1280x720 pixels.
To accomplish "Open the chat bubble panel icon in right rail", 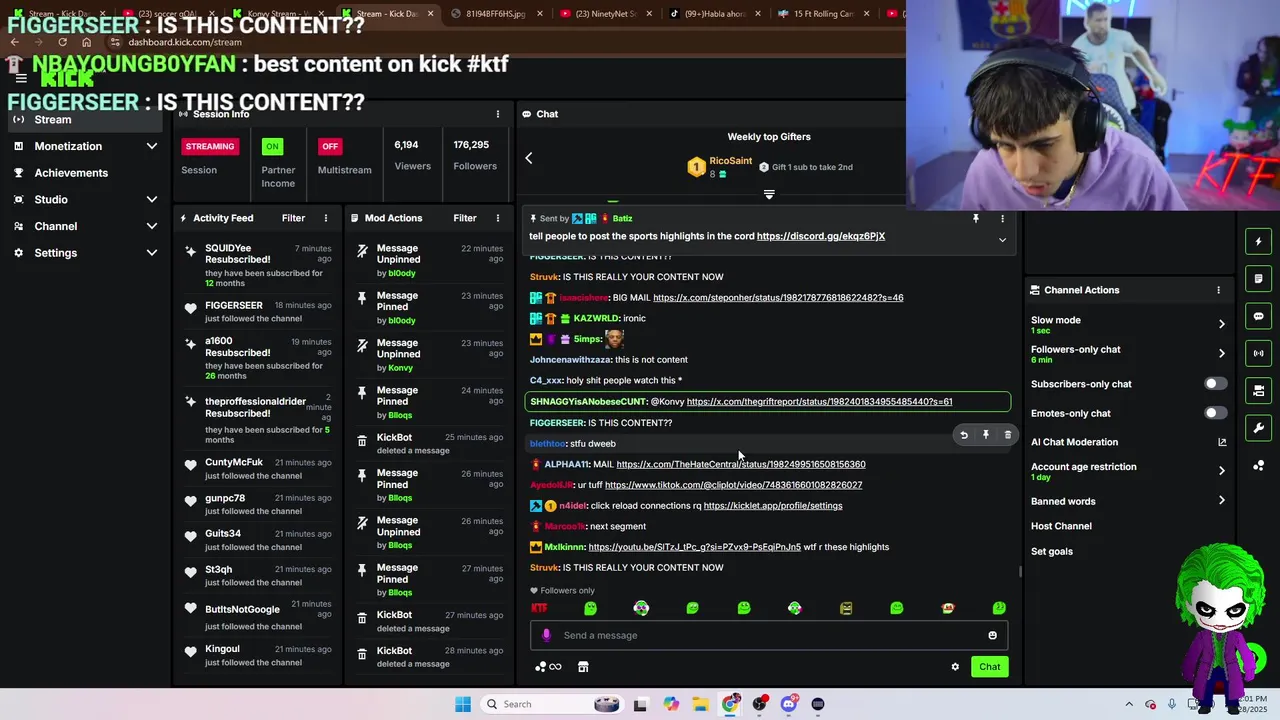I will click(1258, 316).
